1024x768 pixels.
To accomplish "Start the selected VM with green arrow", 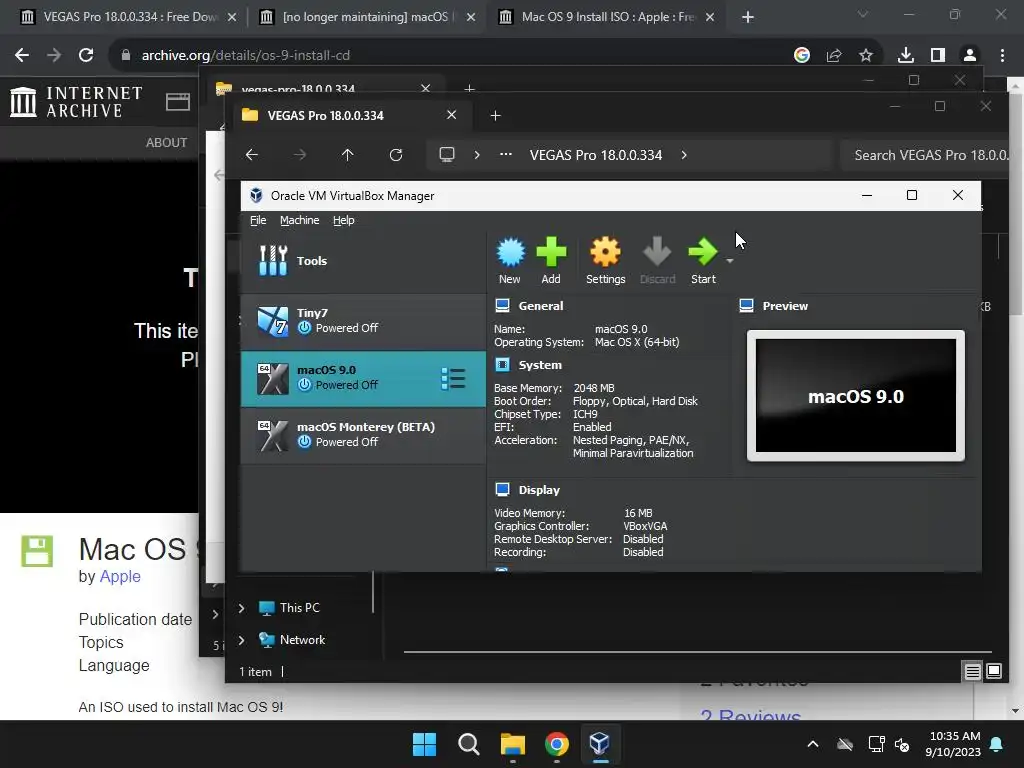I will (703, 261).
